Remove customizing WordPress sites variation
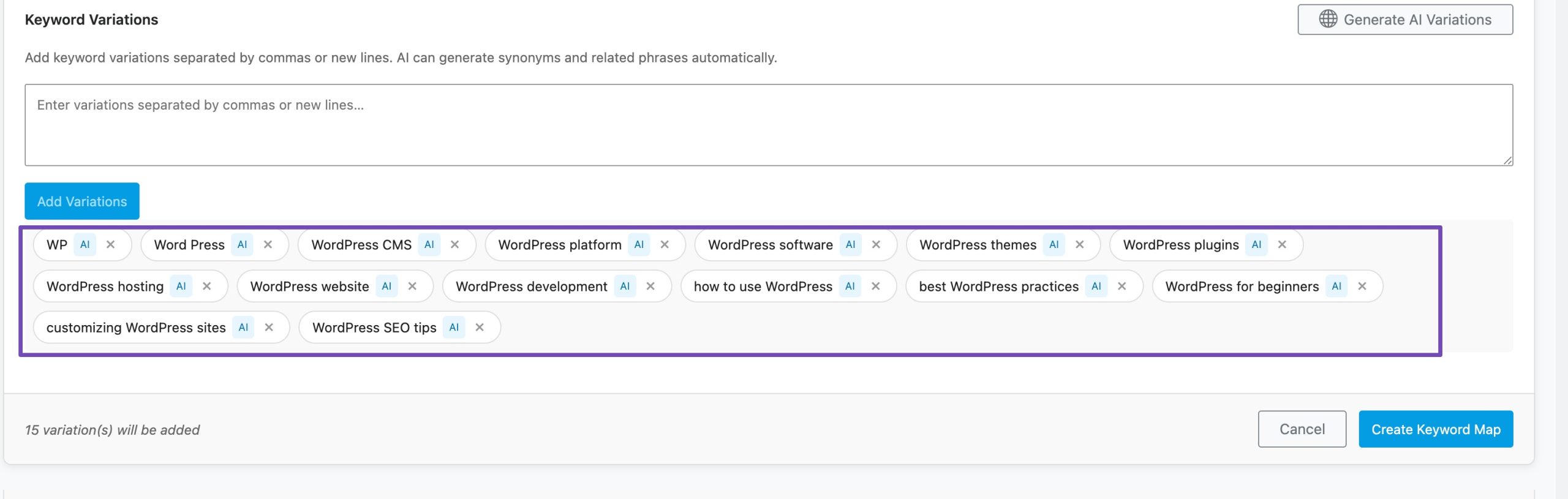 (x=269, y=327)
